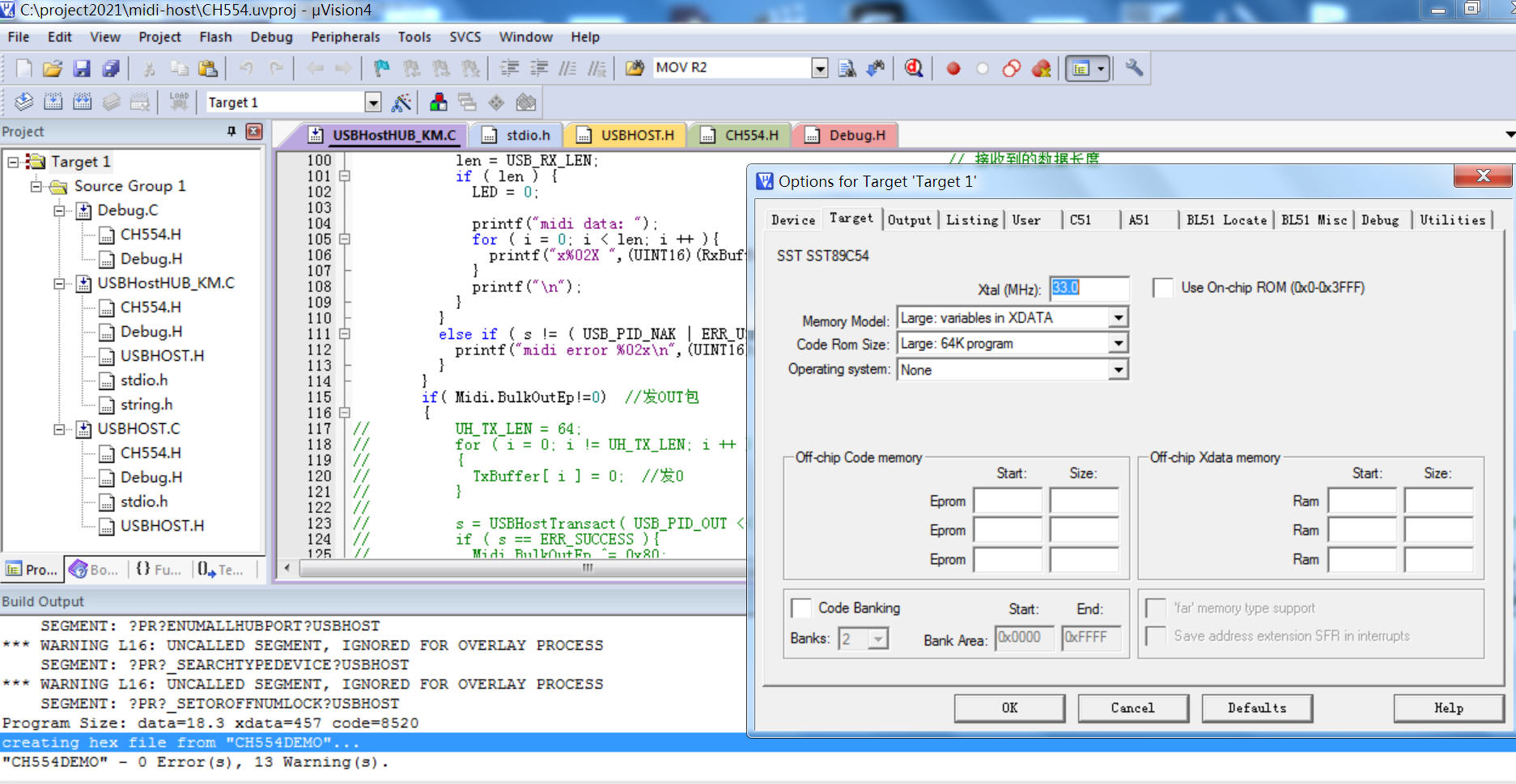Collapse the USBHOST.C tree node
Screen dimensions: 1516x784
pyautogui.click(x=59, y=429)
